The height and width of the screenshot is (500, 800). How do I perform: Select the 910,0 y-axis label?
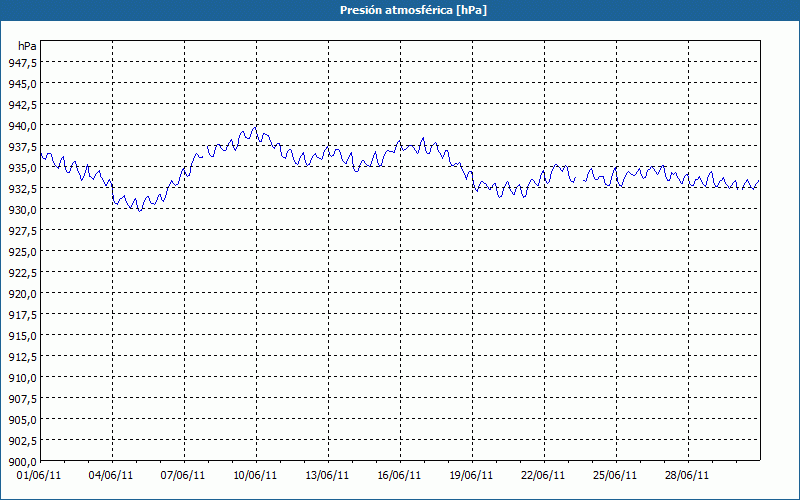pyautogui.click(x=22, y=378)
